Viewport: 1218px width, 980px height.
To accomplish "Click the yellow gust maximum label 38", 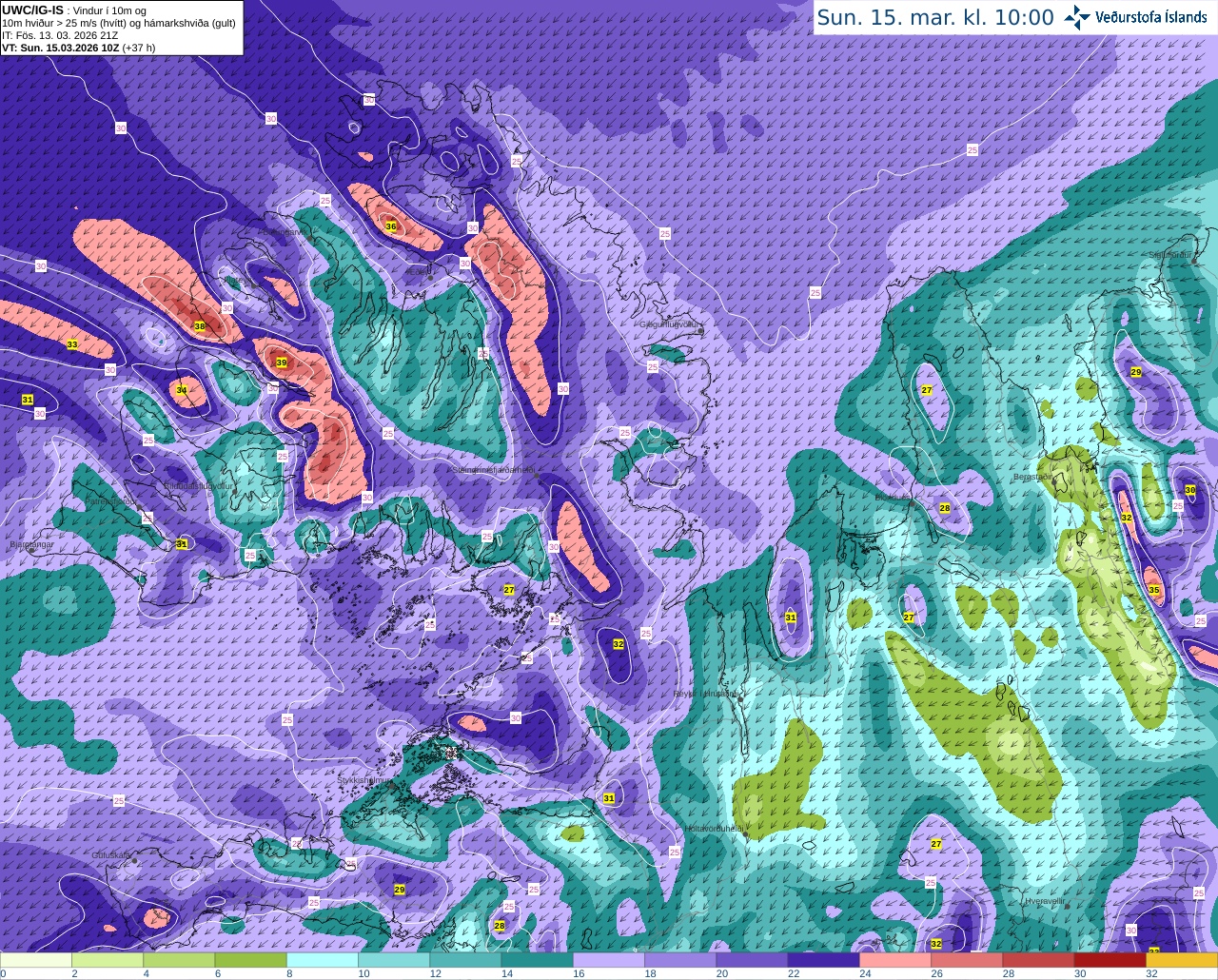I will click(x=200, y=326).
